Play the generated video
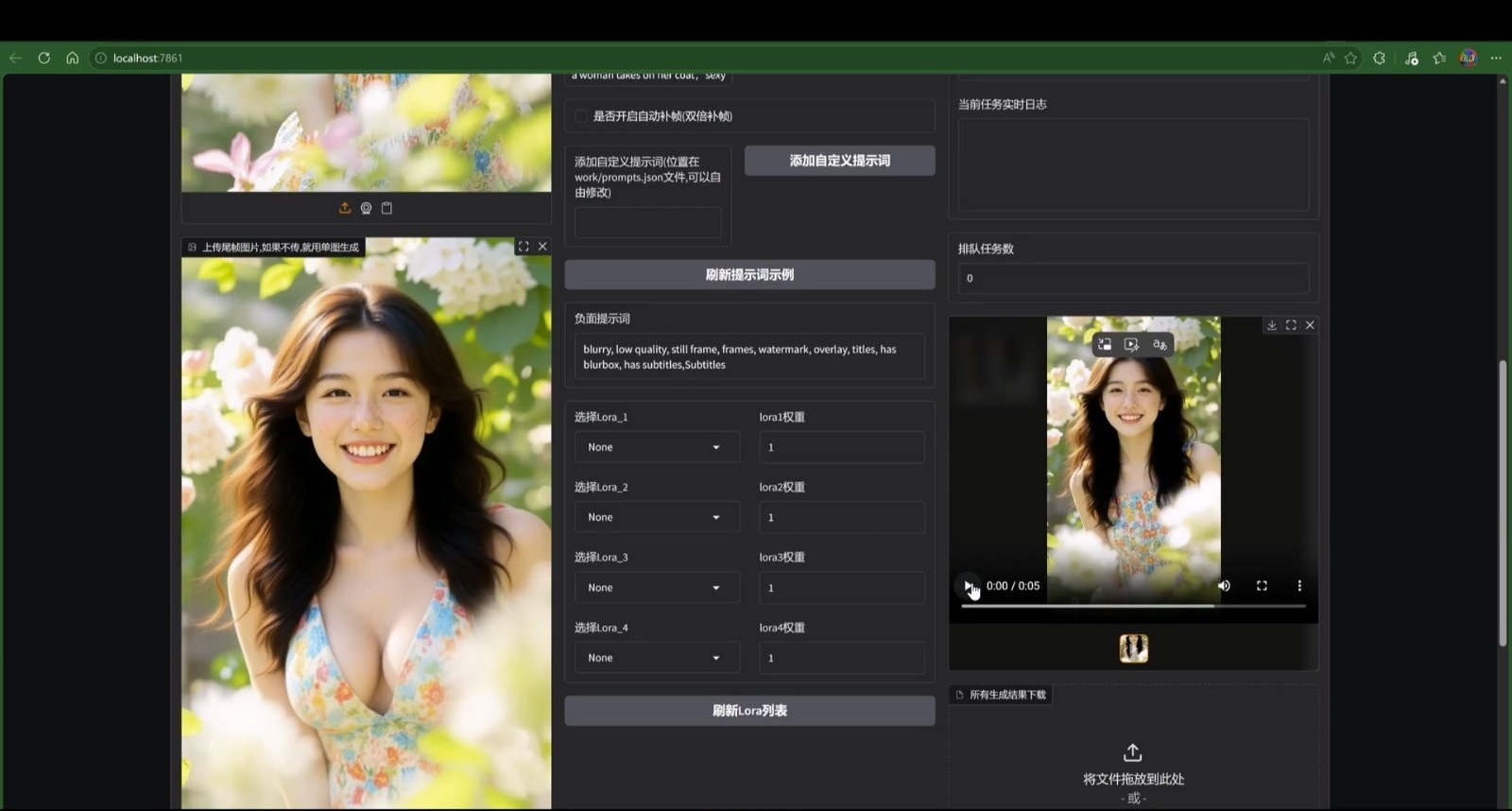Image resolution: width=1512 pixels, height=811 pixels. (968, 586)
